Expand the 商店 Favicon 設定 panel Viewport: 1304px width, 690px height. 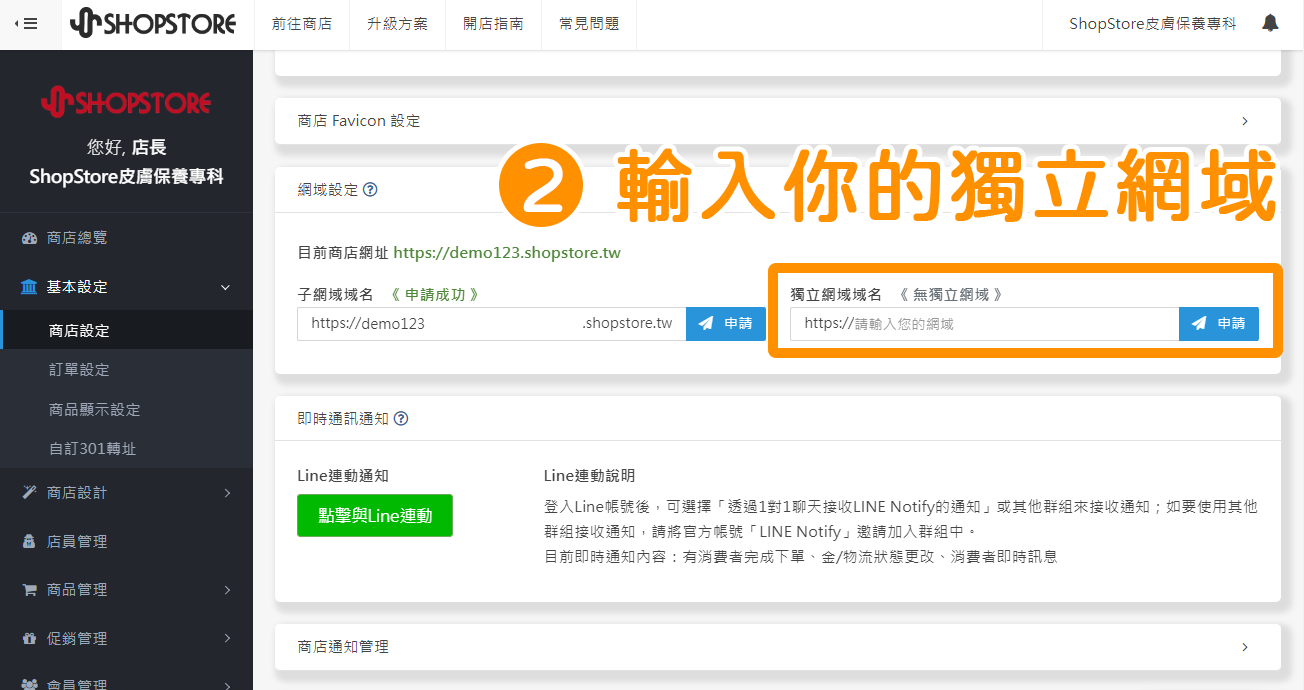(x=777, y=121)
